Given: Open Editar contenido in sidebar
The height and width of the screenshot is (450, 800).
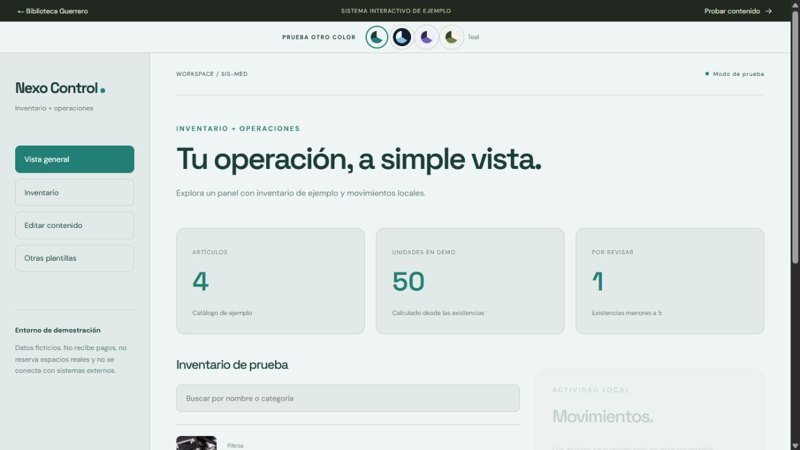Looking at the screenshot, I should 74,226.
